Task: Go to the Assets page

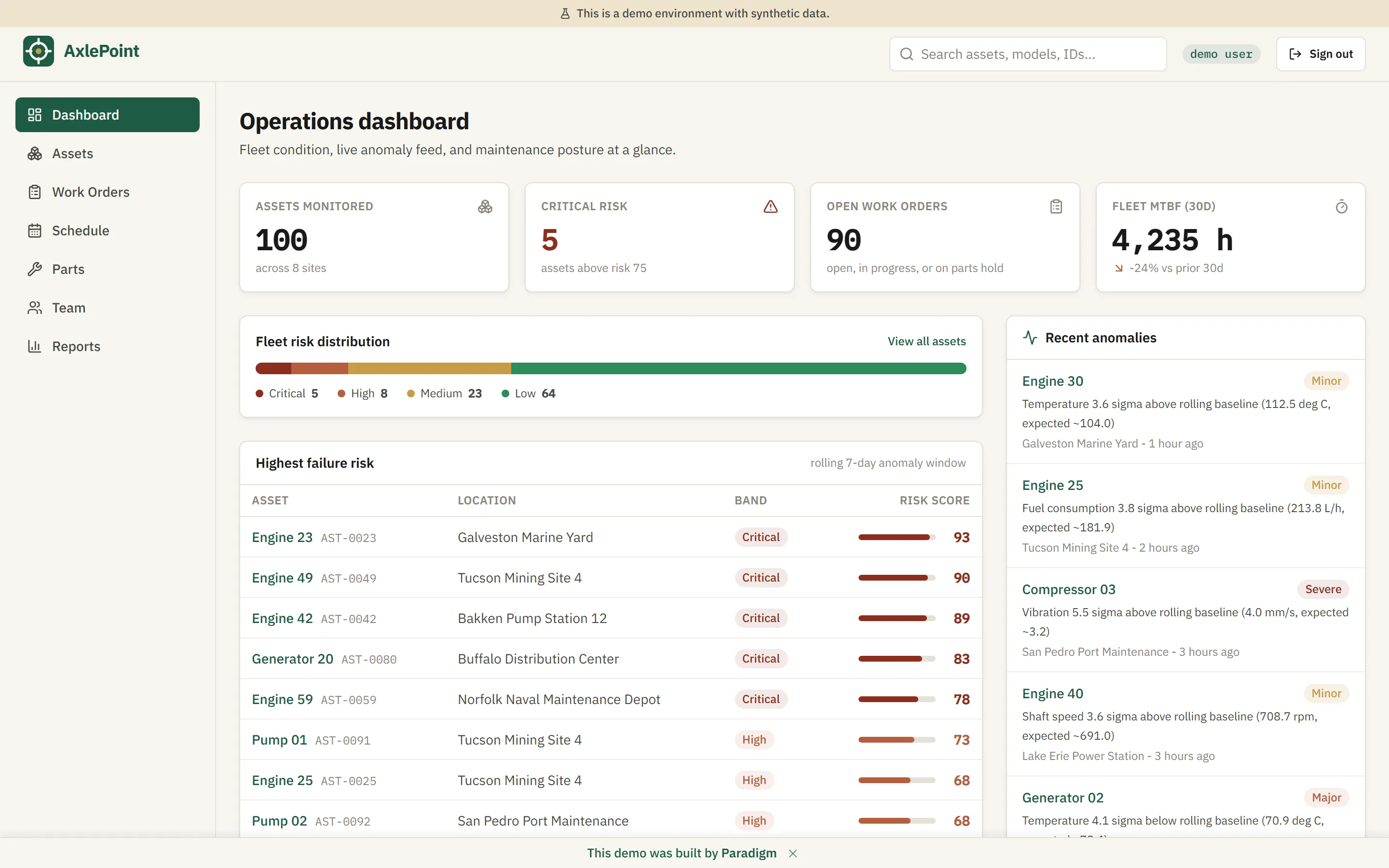Action: tap(108, 153)
